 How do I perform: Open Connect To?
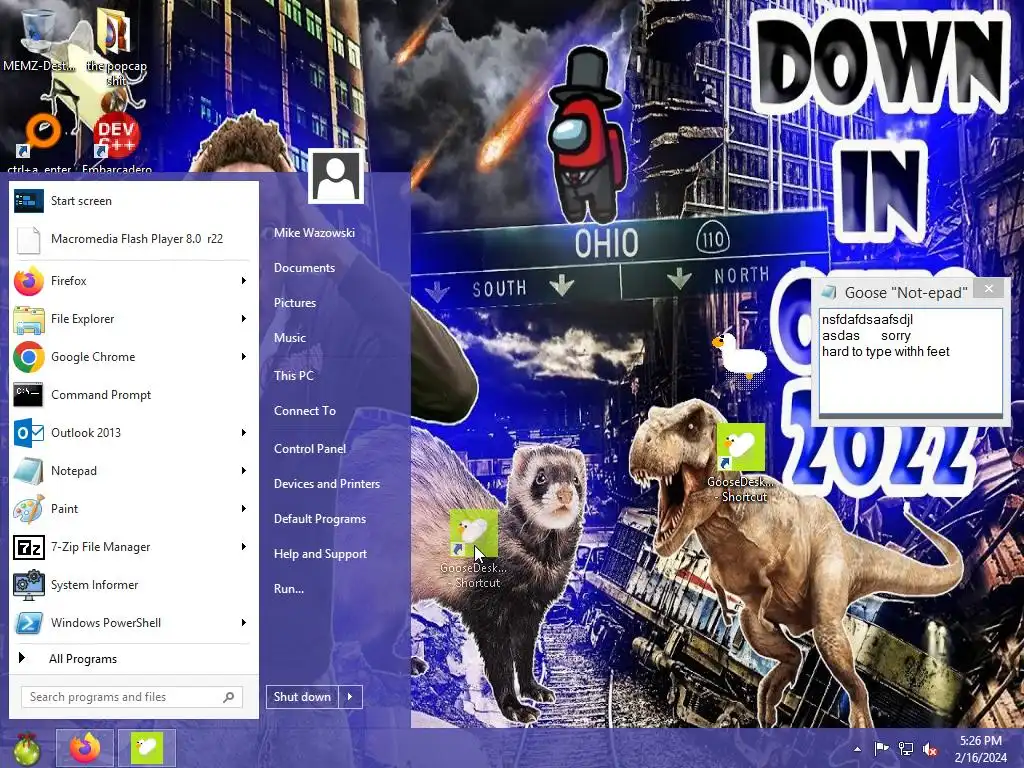(304, 411)
